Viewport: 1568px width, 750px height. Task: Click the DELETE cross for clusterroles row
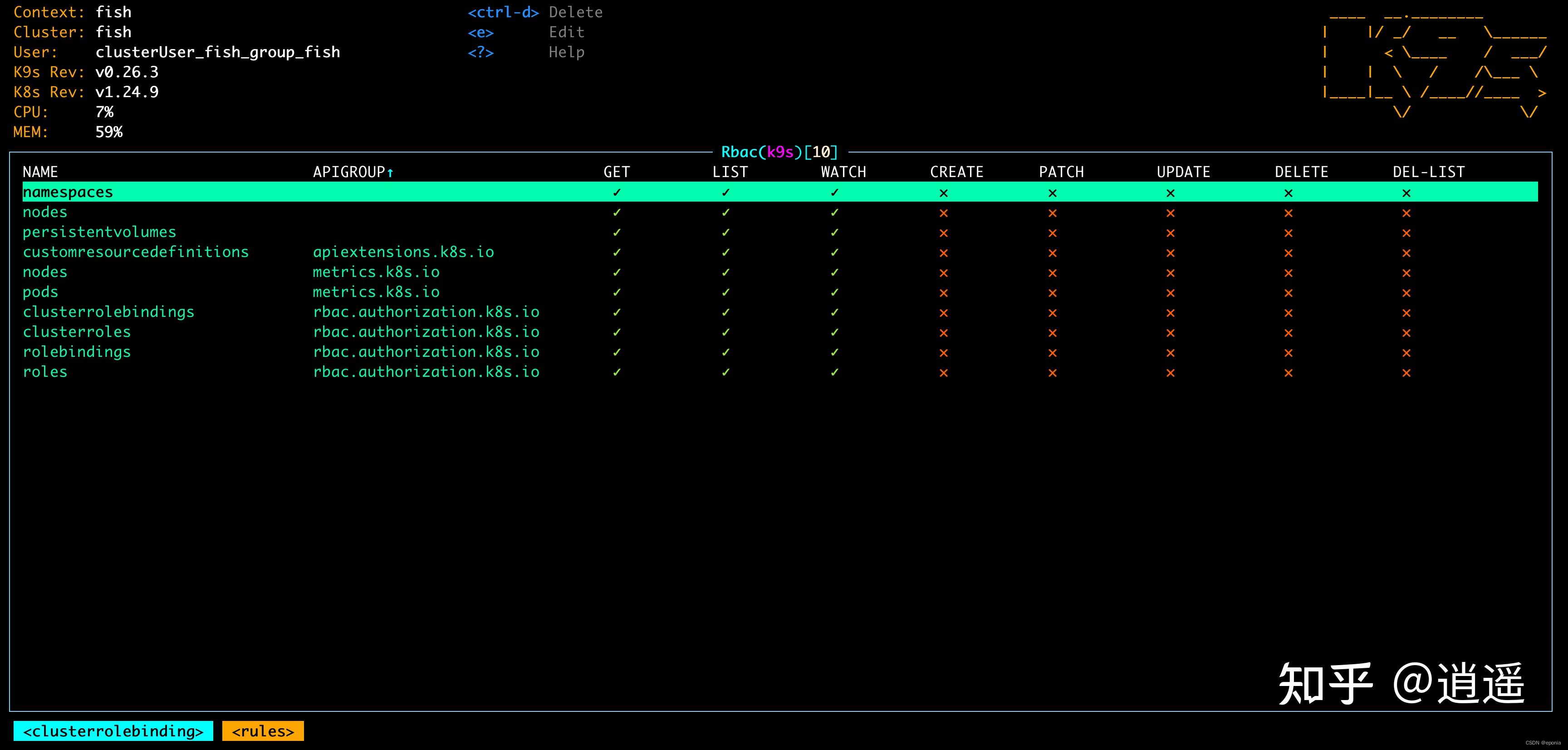point(1288,333)
